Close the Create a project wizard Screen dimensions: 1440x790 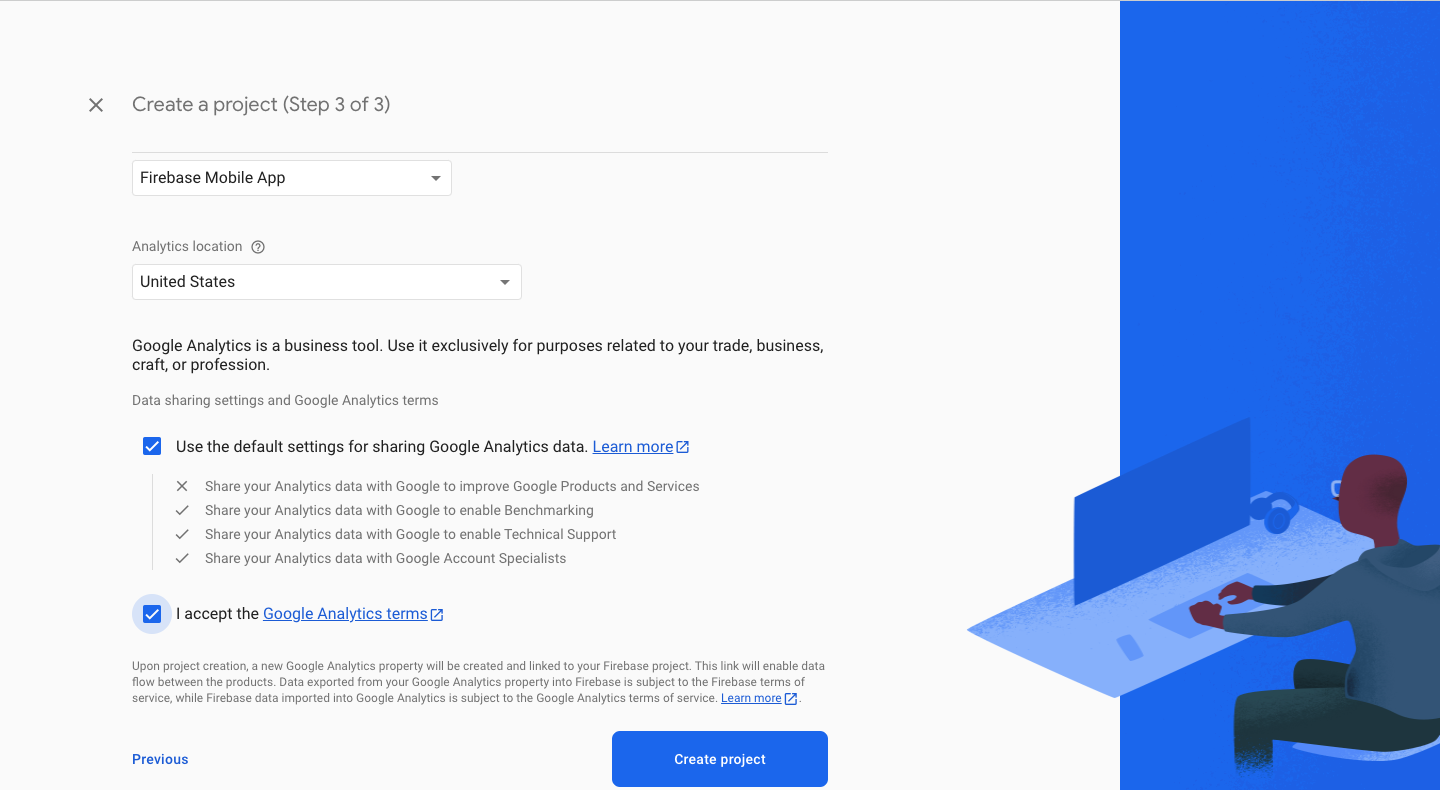tap(96, 105)
